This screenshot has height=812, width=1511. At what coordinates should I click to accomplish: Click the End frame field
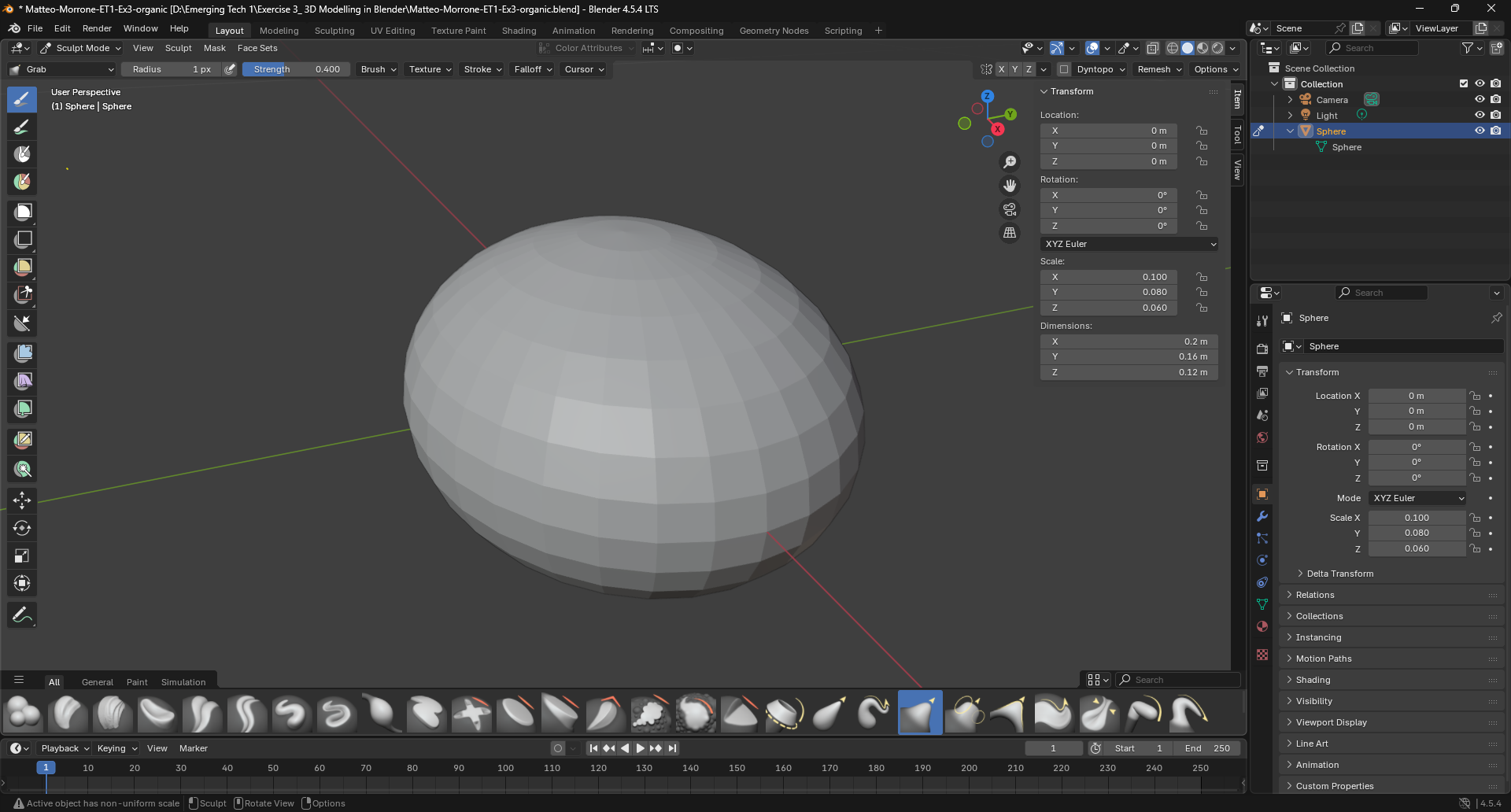(1206, 748)
